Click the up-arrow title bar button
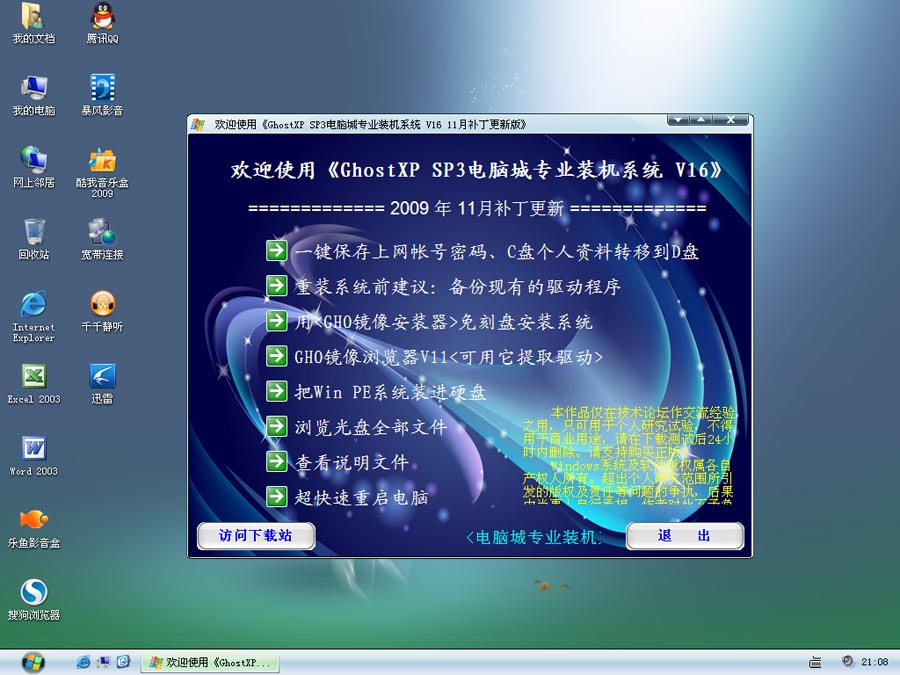The image size is (900, 675). click(x=701, y=119)
